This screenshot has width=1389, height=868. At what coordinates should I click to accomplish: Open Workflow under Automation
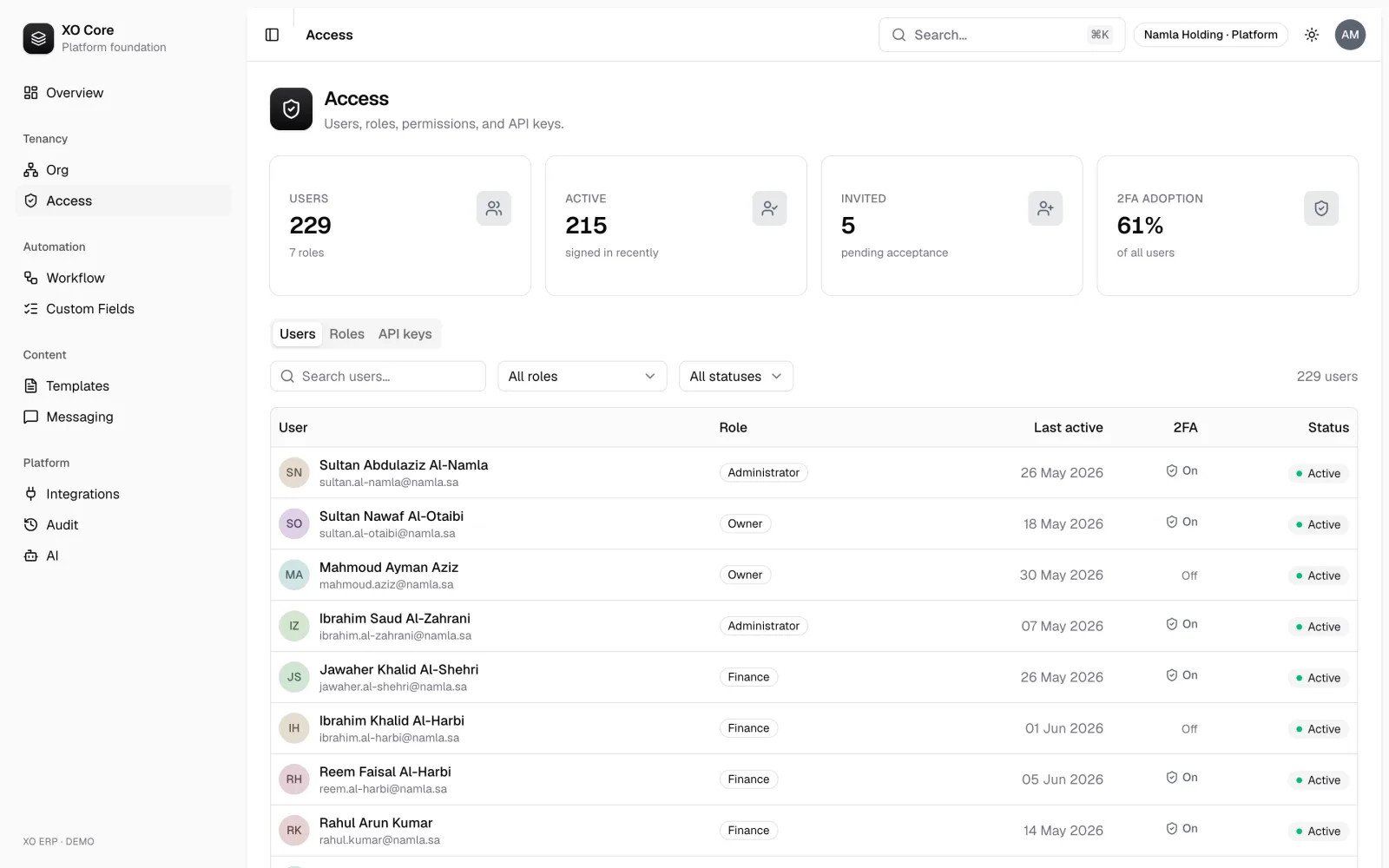tap(123, 278)
